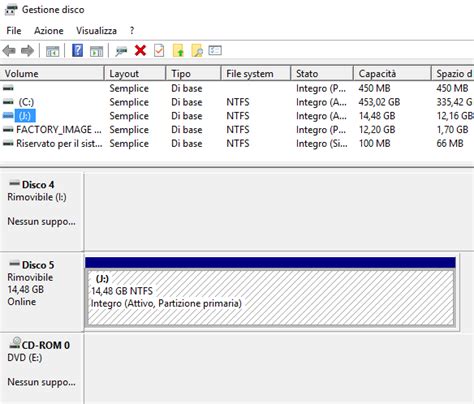Screen dimensions: 474x404
Task: Click the Back arrow in toolbar
Action: (x=9, y=51)
